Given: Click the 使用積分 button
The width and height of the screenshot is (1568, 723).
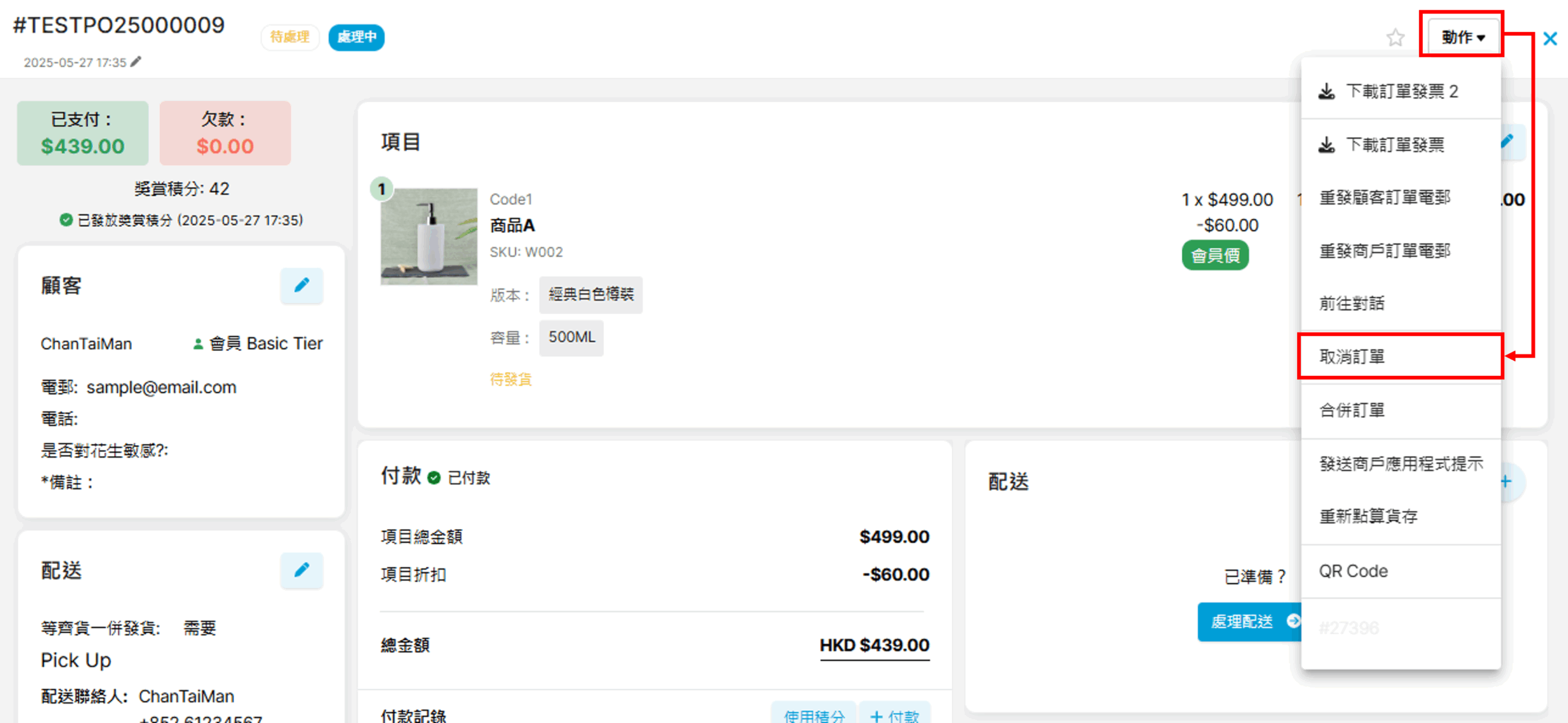Looking at the screenshot, I should click(813, 714).
